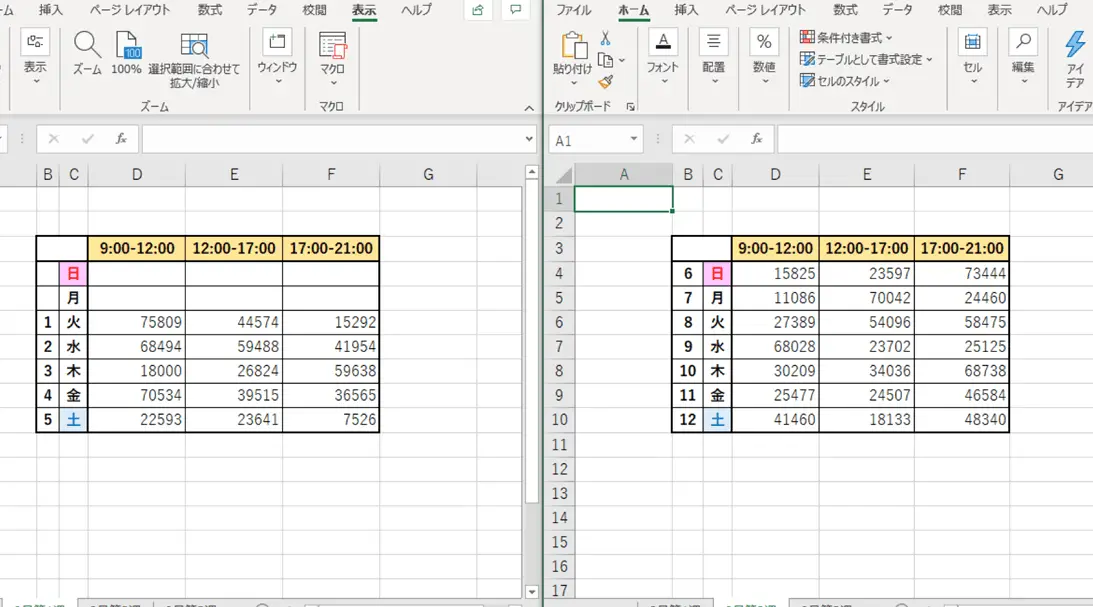Screen dimensions: 1093x607
Task: Click the Paste (貼り付け) clipboard icon
Action: point(573,46)
